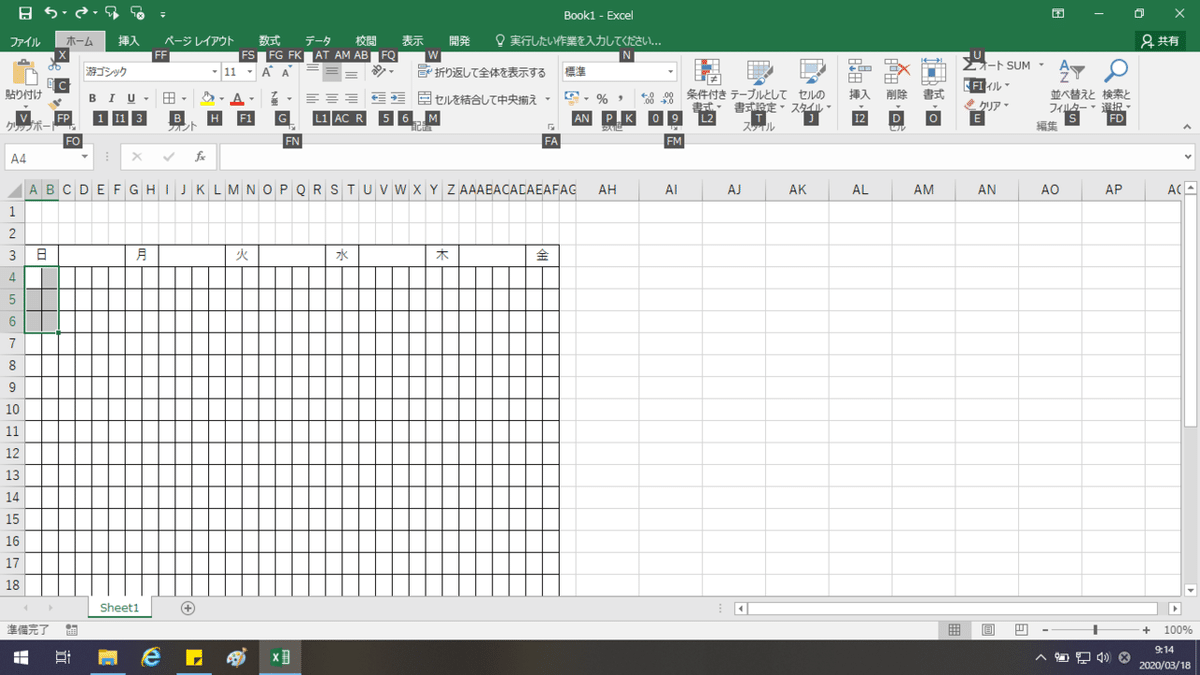
Task: Switch to the Data tab
Action: [318, 42]
